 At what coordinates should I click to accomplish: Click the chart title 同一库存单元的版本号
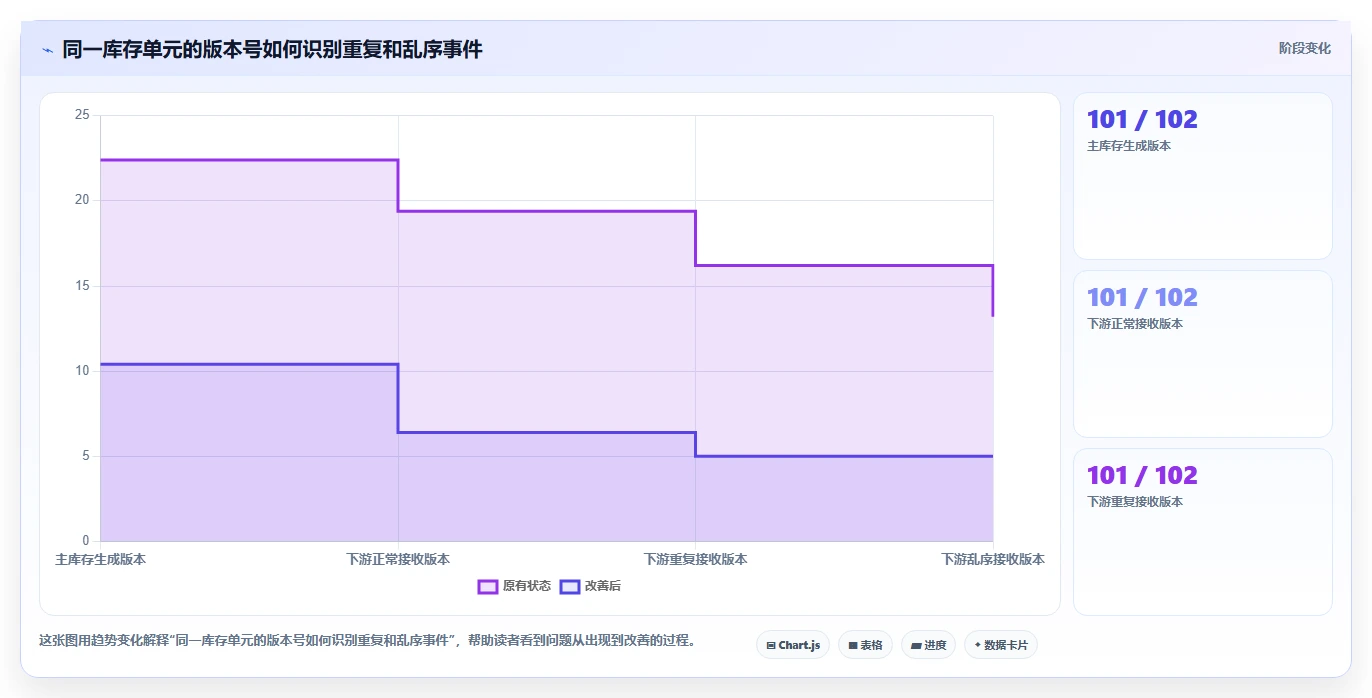[x=272, y=49]
